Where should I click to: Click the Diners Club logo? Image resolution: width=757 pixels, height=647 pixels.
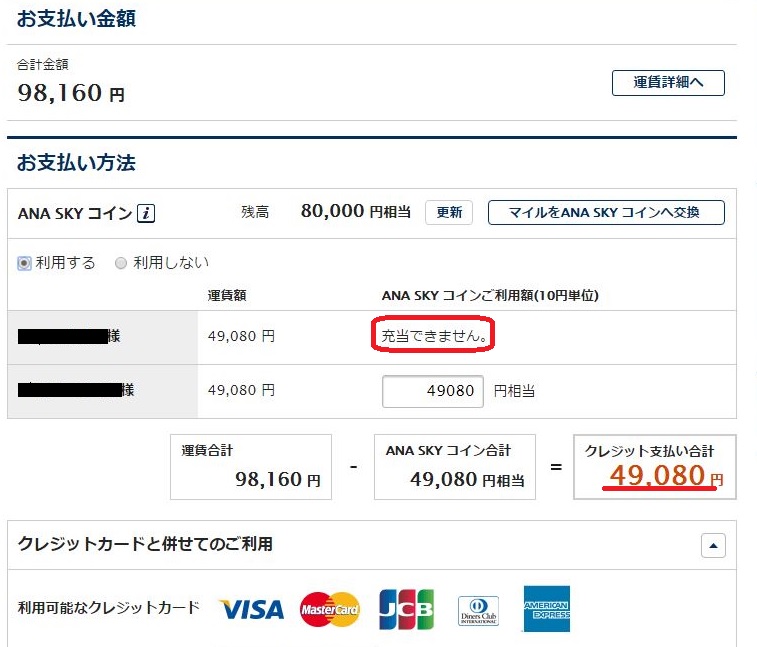pos(478,611)
